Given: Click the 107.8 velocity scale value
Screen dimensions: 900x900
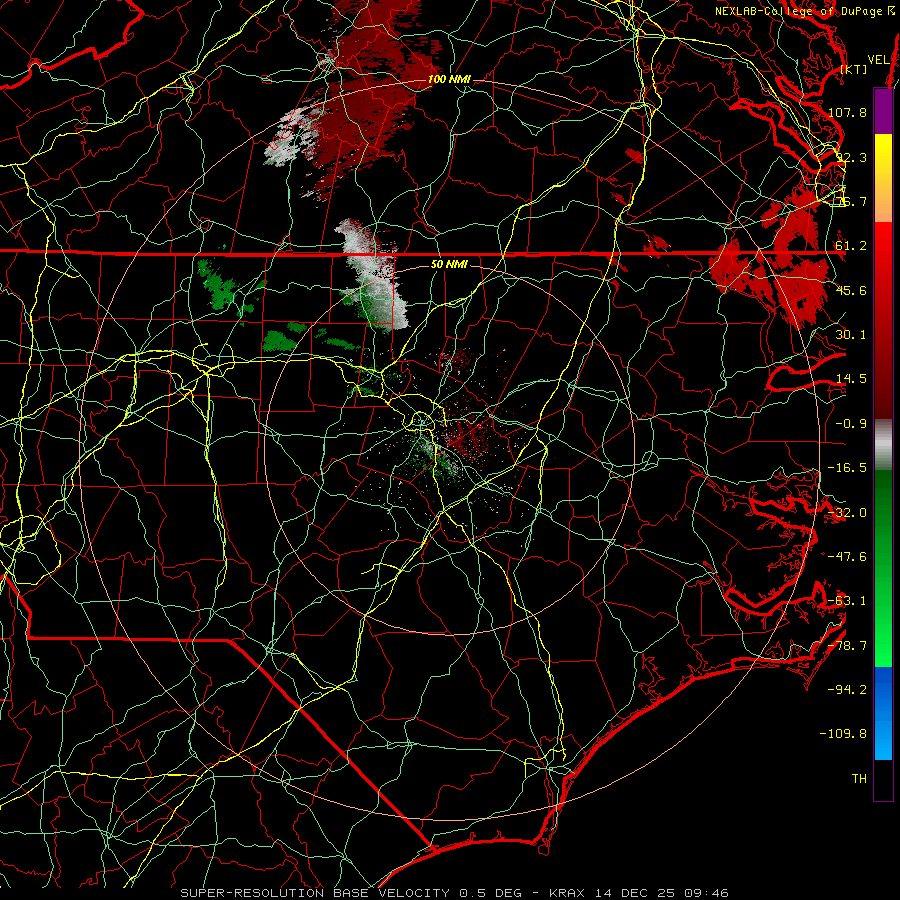Looking at the screenshot, I should (847, 112).
